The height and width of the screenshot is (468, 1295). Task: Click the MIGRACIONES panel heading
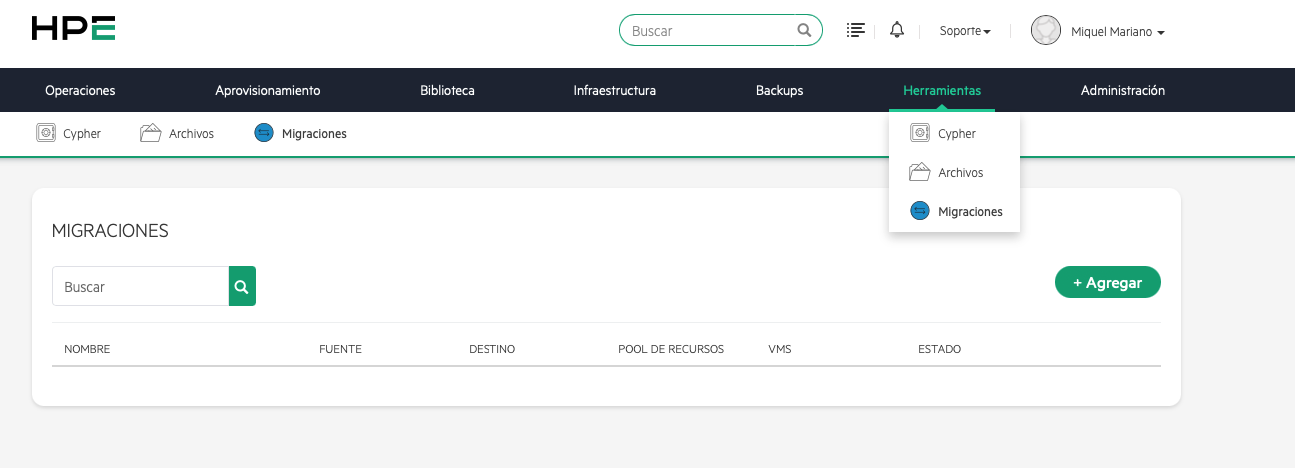click(x=110, y=231)
